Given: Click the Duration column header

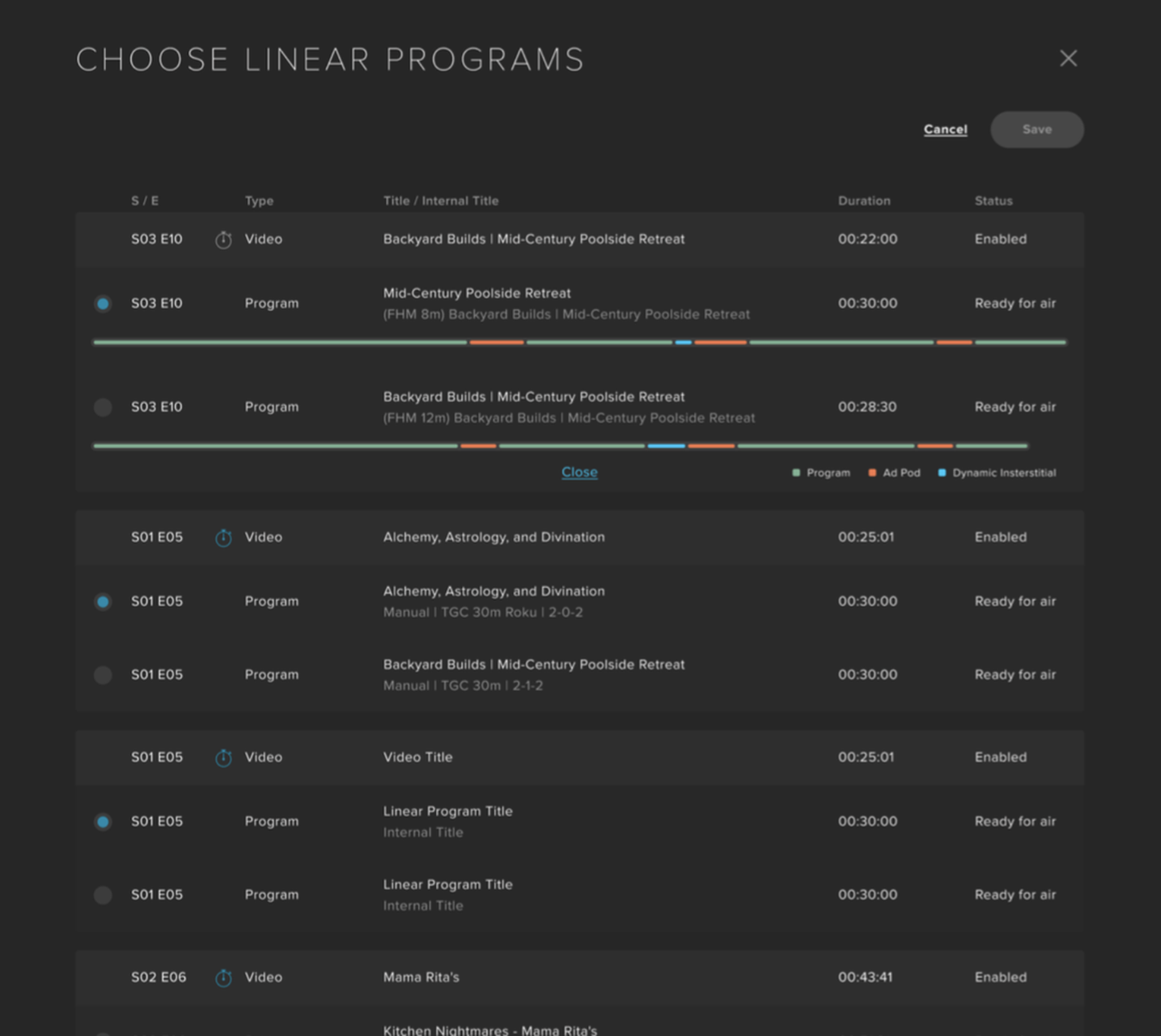Looking at the screenshot, I should click(863, 200).
